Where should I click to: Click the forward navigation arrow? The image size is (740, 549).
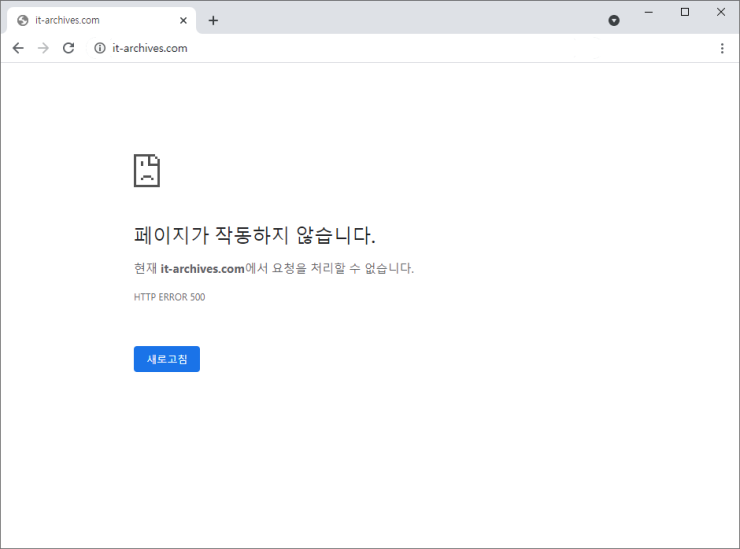(x=43, y=48)
